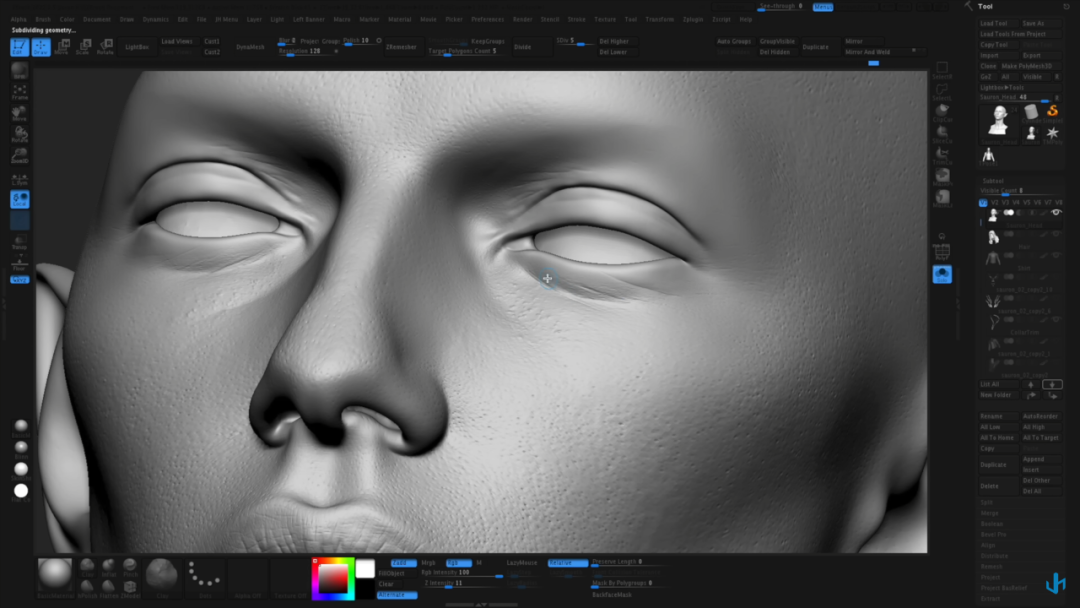Pick the Flatten brush shortcut icon
The height and width of the screenshot is (608, 1080).
tap(109, 588)
